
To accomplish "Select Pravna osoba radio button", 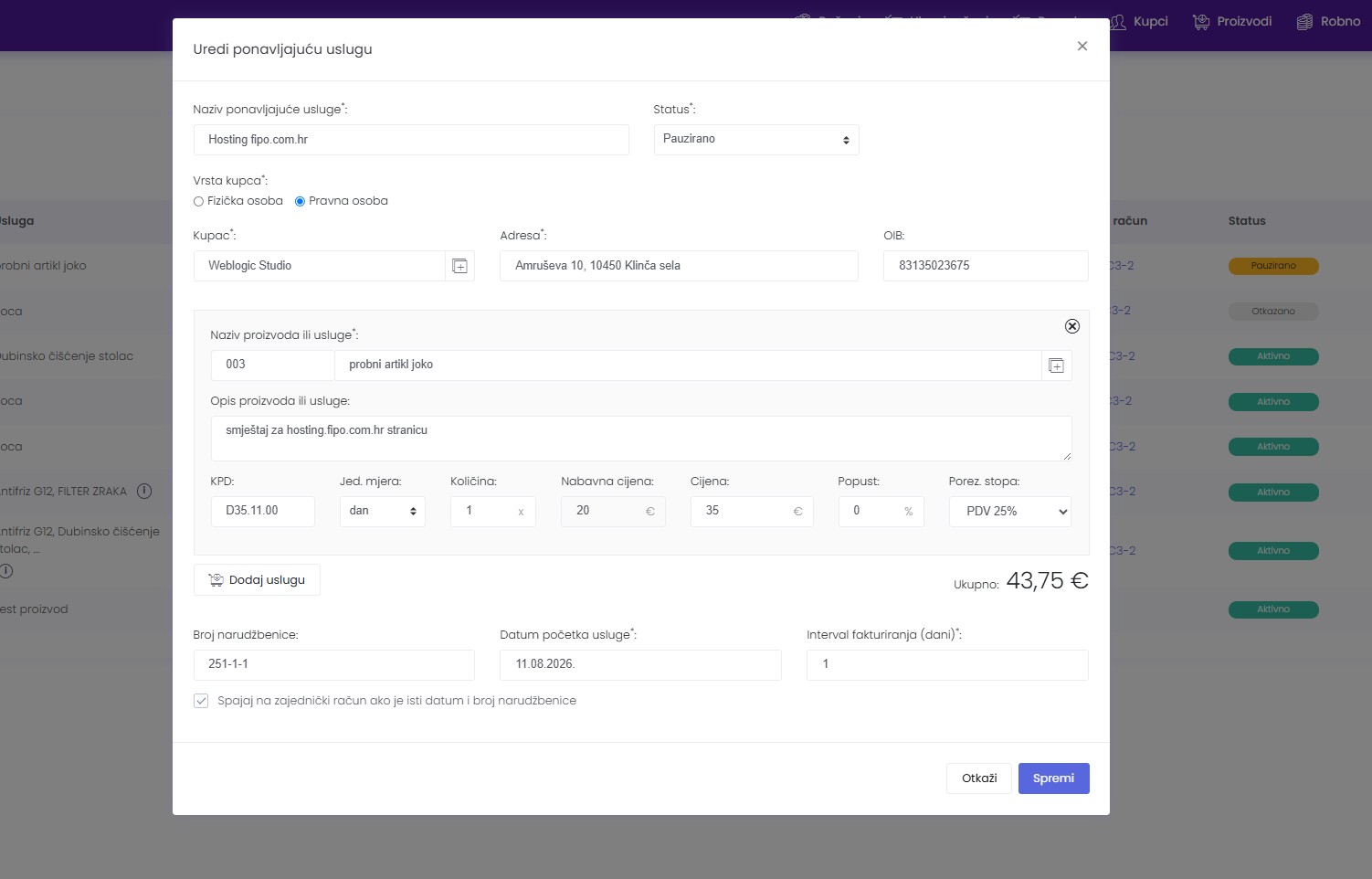I will click(300, 201).
